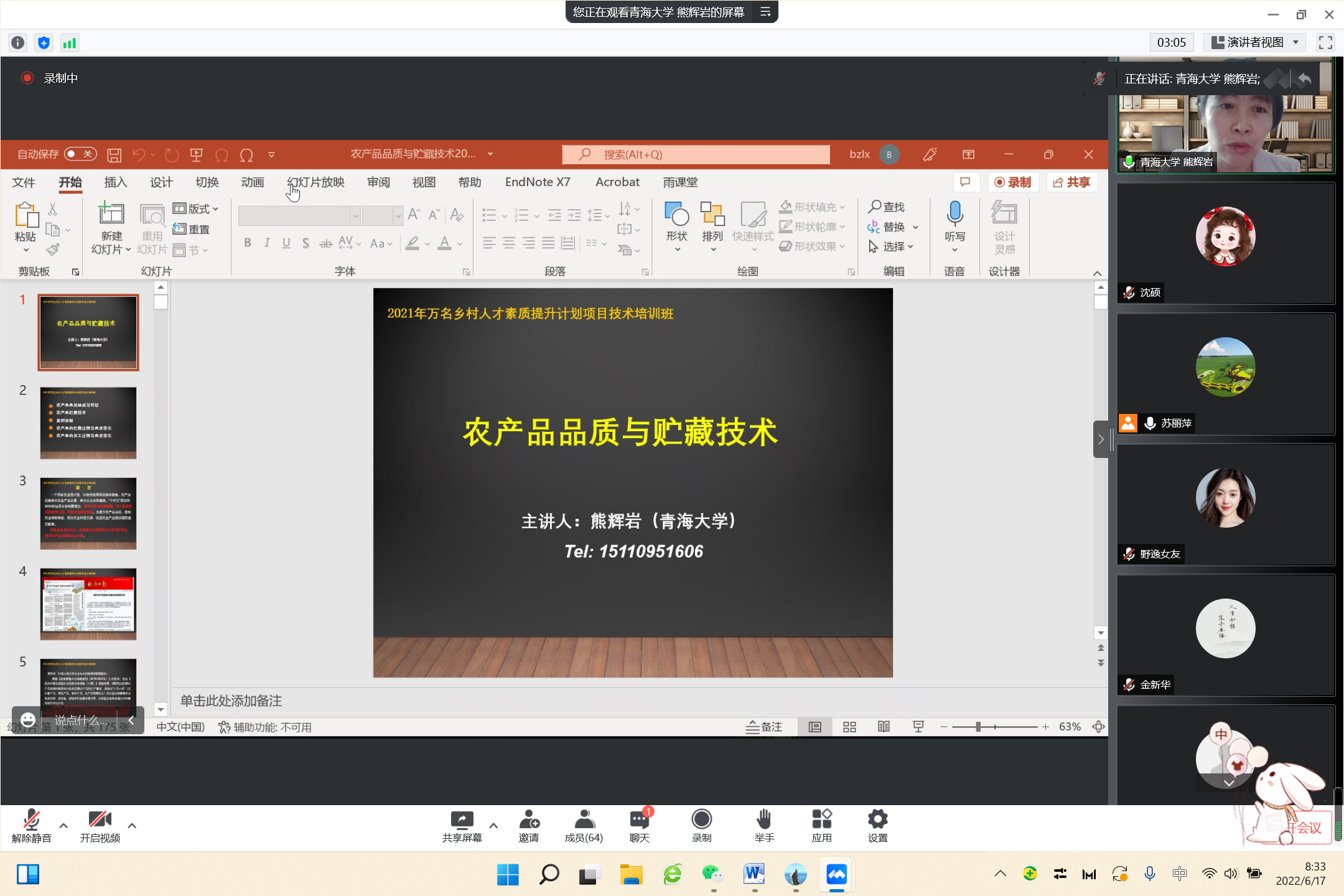Open the Slide Show ribbon tab
This screenshot has width=1344, height=896.
tap(316, 182)
